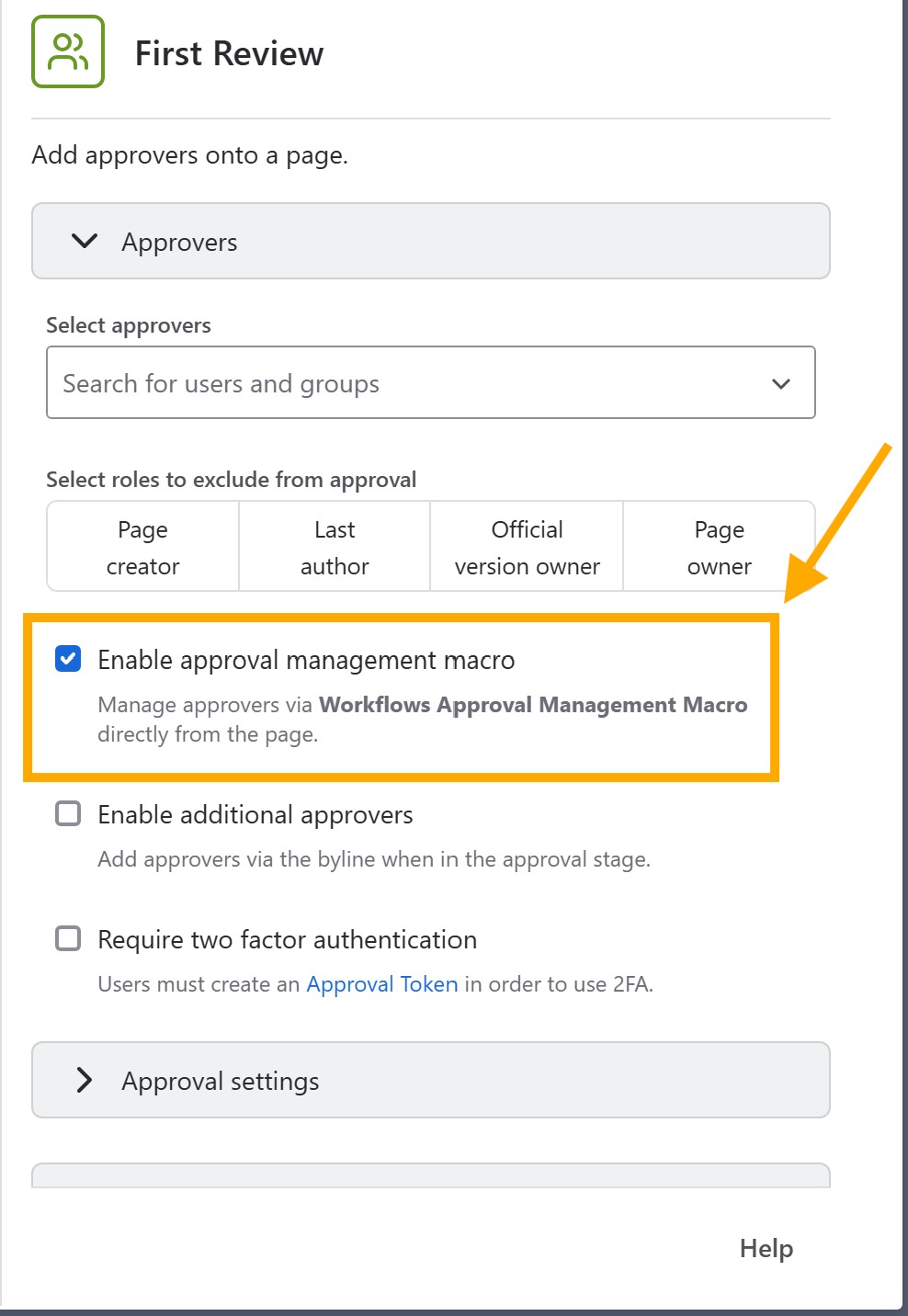Click the right-arrow icon in Approval settings
Image resolution: width=908 pixels, height=1316 pixels.
(x=85, y=1081)
